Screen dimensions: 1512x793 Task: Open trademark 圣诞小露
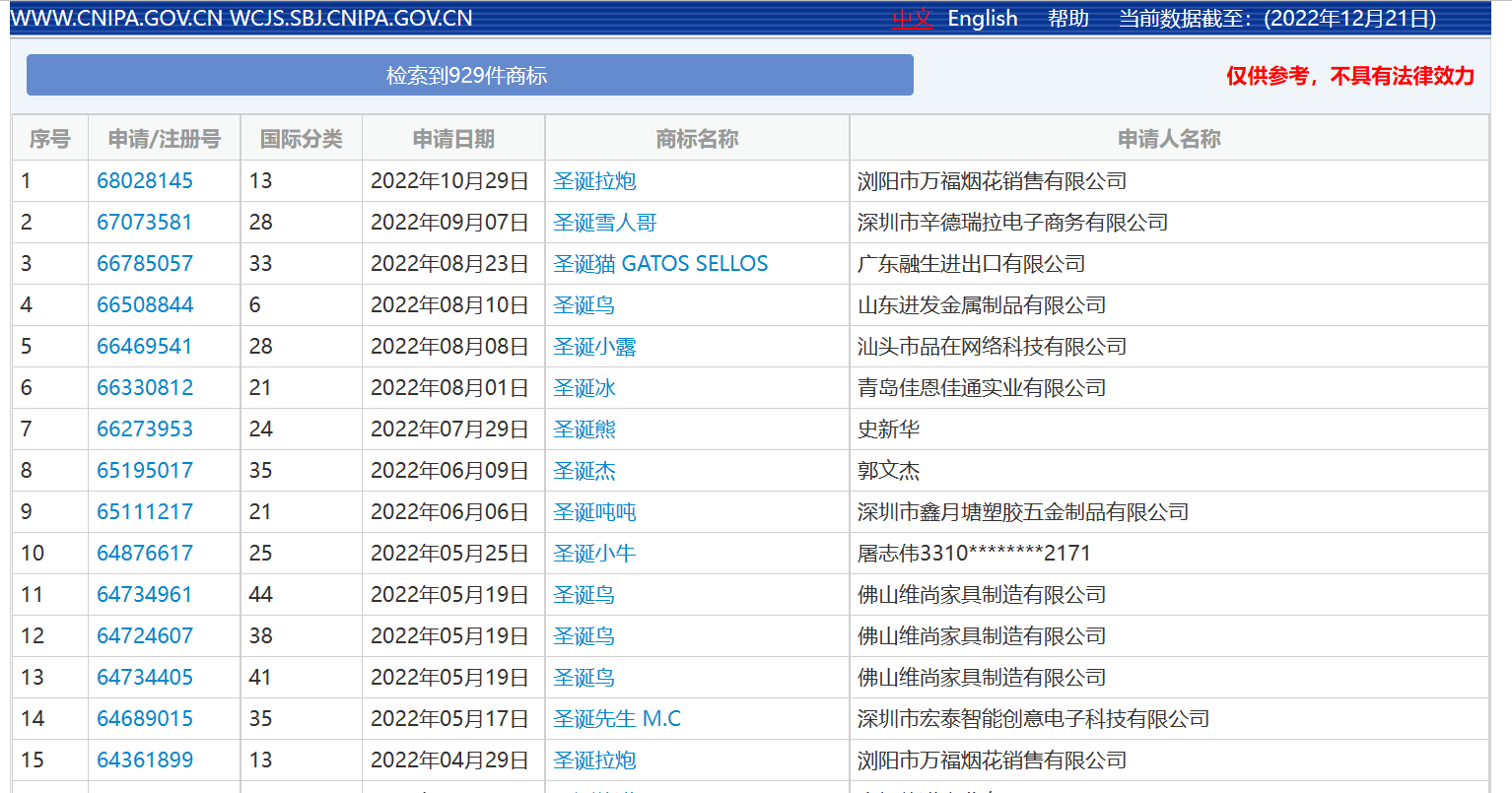[x=594, y=347]
